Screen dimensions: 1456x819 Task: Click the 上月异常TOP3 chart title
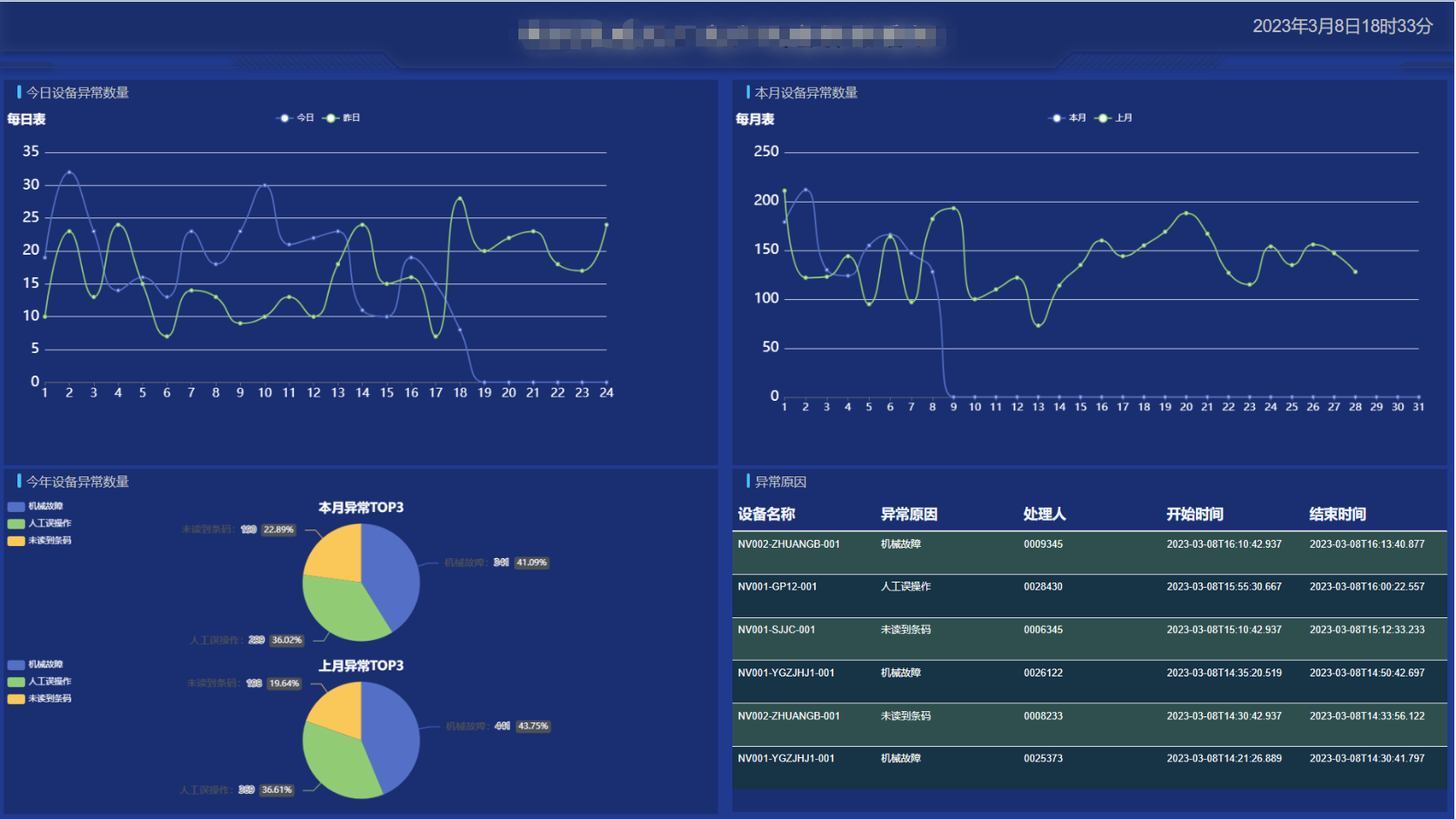point(361,666)
